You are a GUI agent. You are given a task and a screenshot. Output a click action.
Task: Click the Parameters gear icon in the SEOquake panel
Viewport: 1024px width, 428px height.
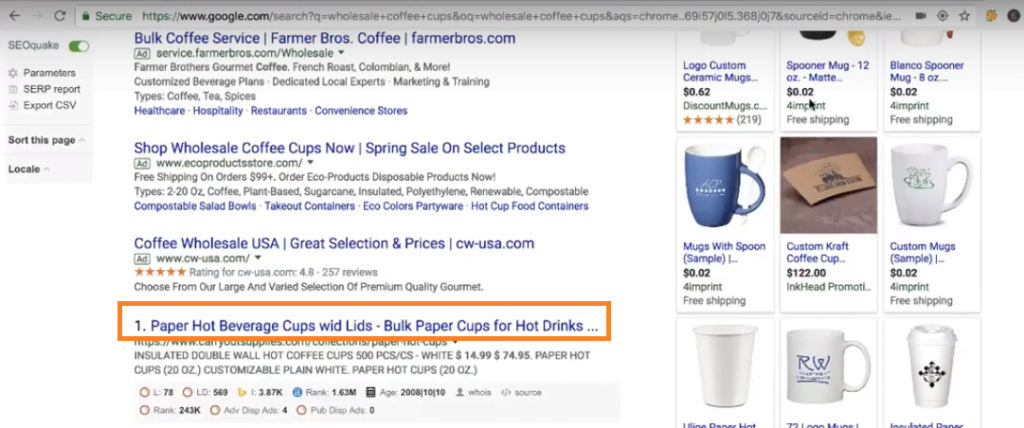click(x=13, y=73)
